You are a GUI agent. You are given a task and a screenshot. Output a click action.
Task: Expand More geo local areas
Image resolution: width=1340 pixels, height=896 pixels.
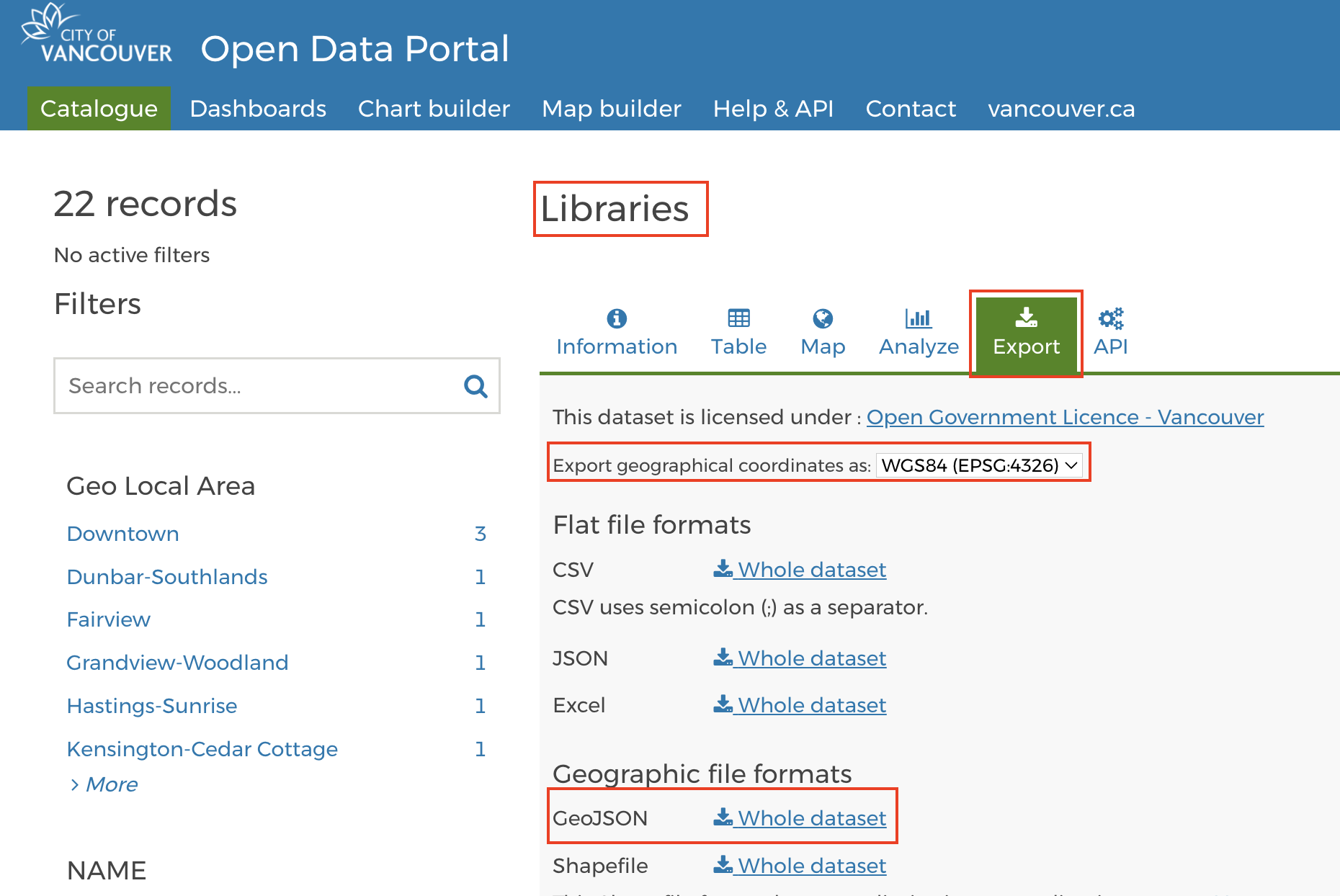(104, 784)
